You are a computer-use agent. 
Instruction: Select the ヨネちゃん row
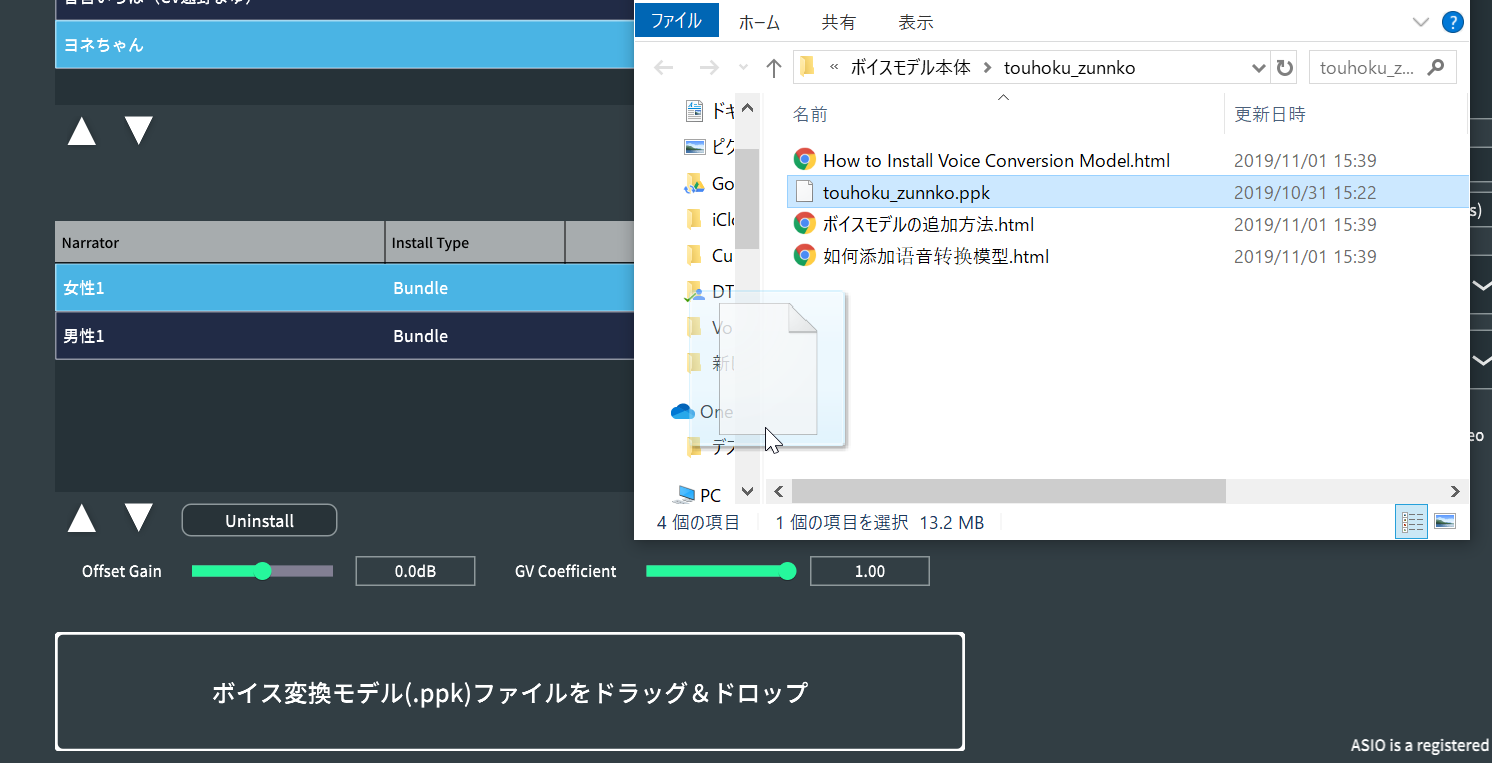345,45
